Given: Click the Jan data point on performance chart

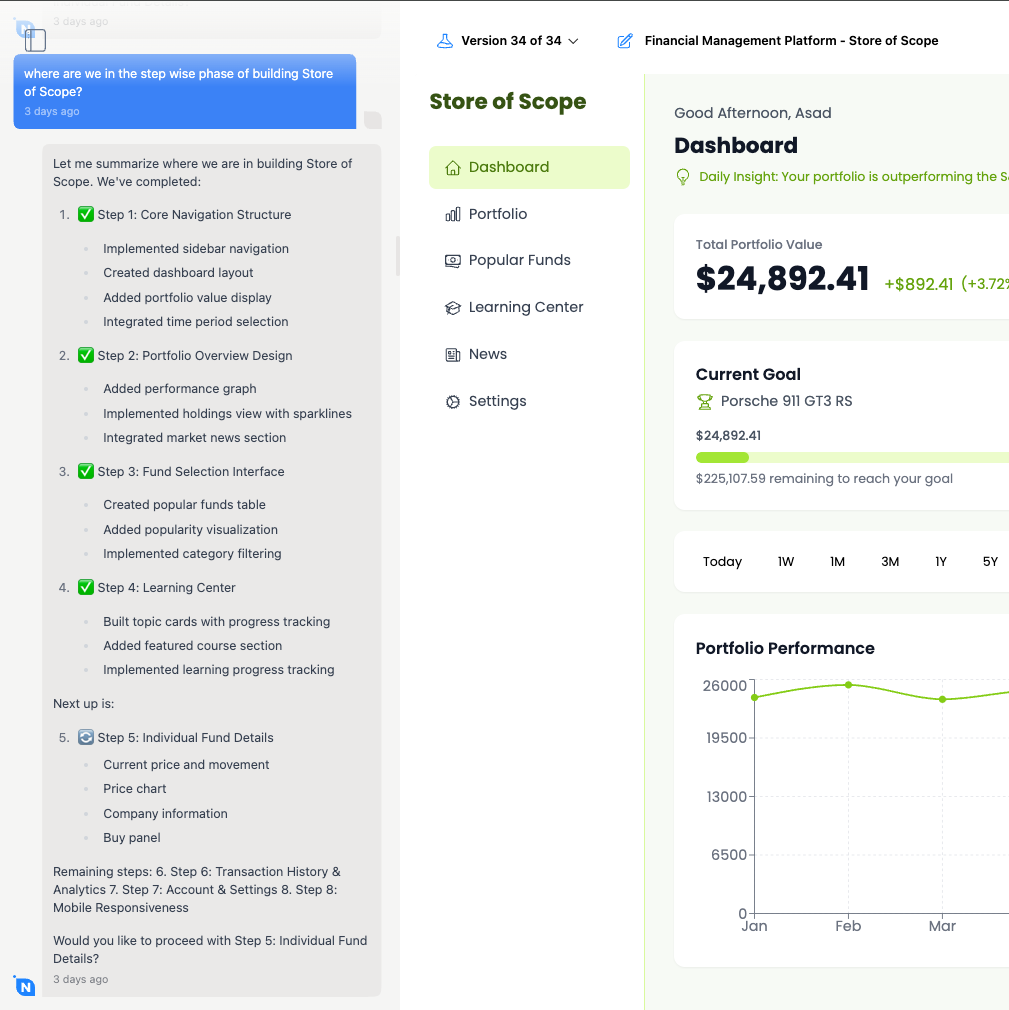Looking at the screenshot, I should click(754, 698).
